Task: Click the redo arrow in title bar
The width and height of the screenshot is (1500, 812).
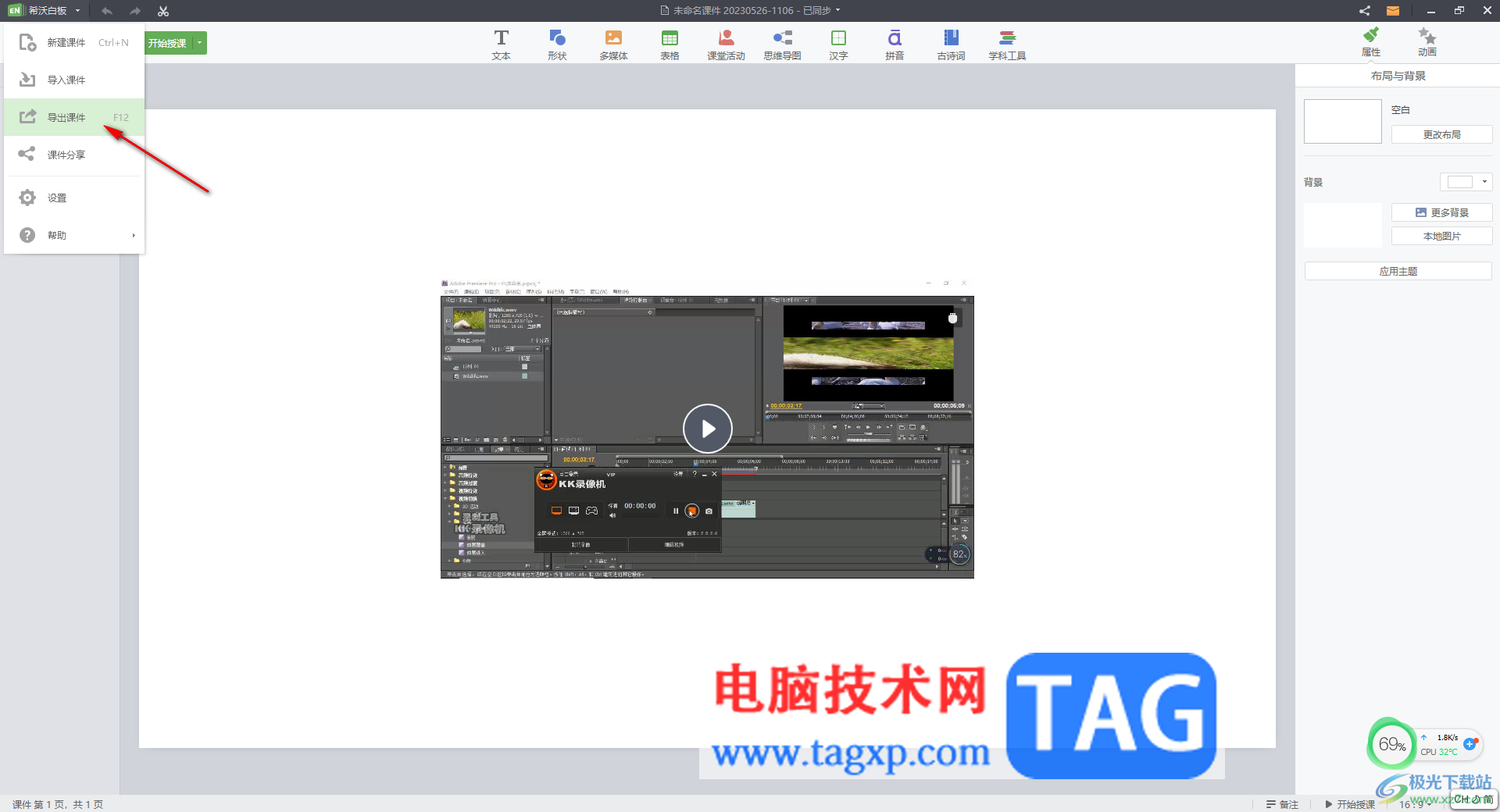Action: pyautogui.click(x=135, y=11)
